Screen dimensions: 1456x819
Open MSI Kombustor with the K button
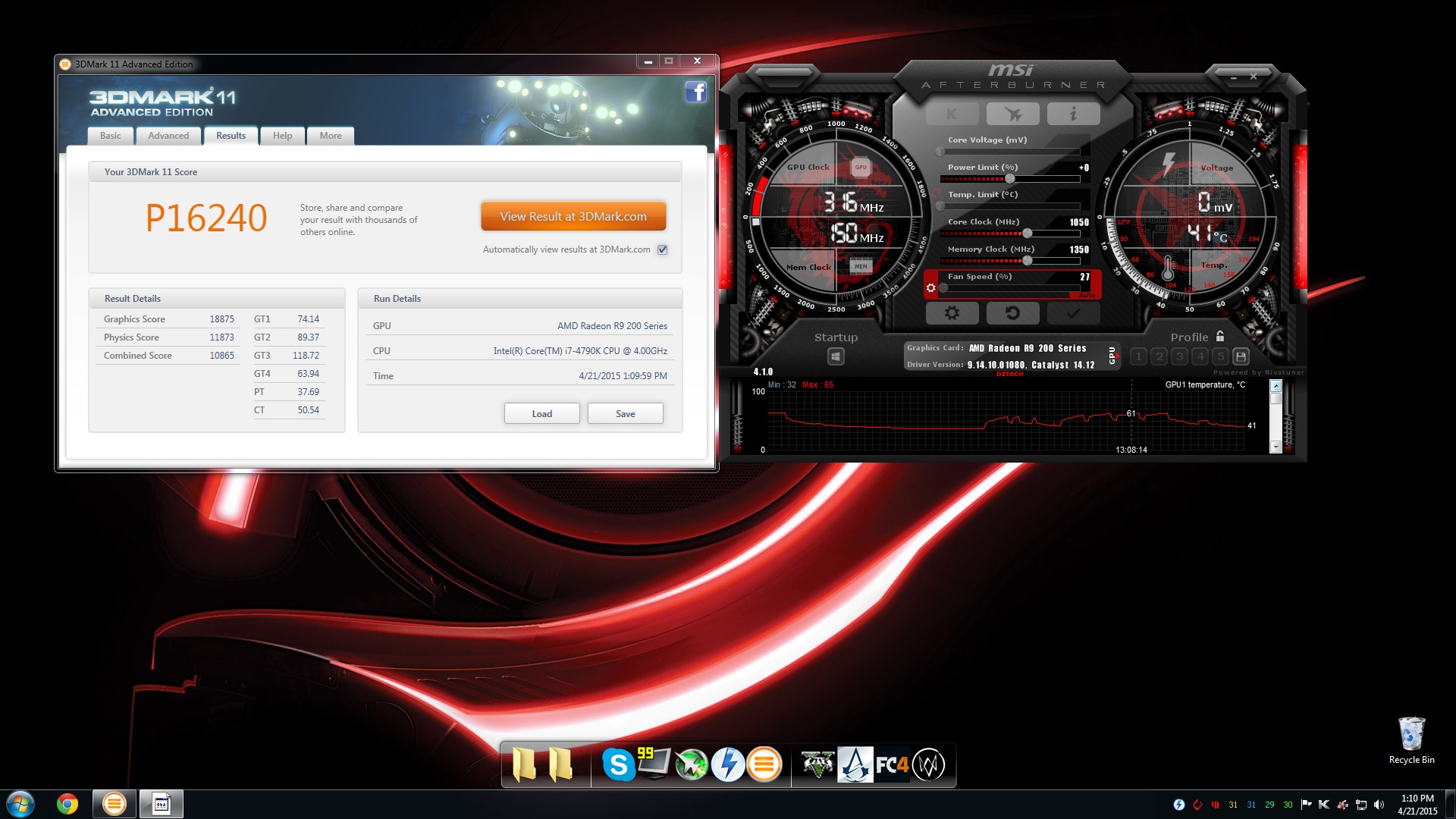[x=952, y=114]
